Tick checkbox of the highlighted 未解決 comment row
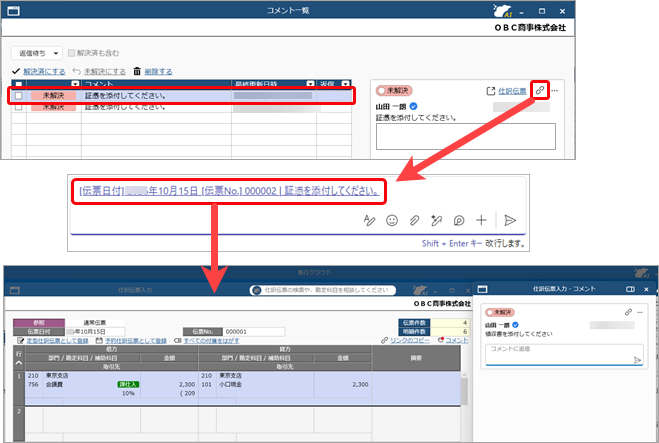 coord(18,96)
